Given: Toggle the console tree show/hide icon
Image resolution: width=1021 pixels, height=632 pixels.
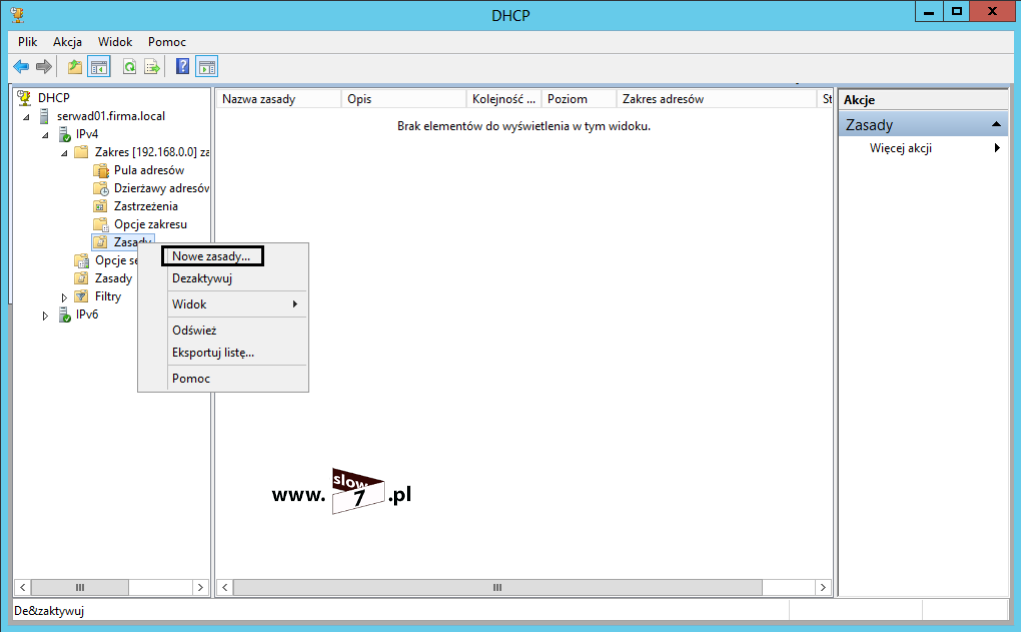Looking at the screenshot, I should click(99, 67).
